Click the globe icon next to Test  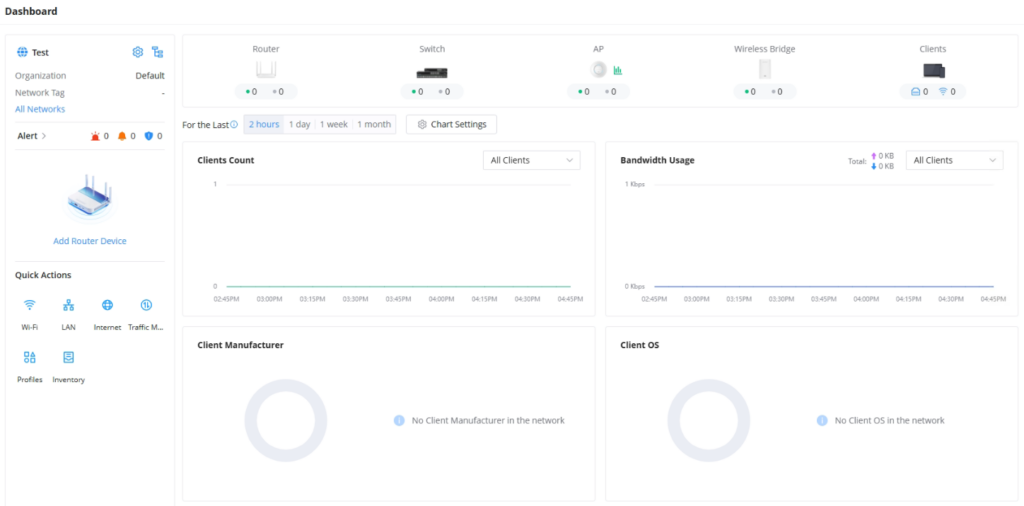(22, 52)
